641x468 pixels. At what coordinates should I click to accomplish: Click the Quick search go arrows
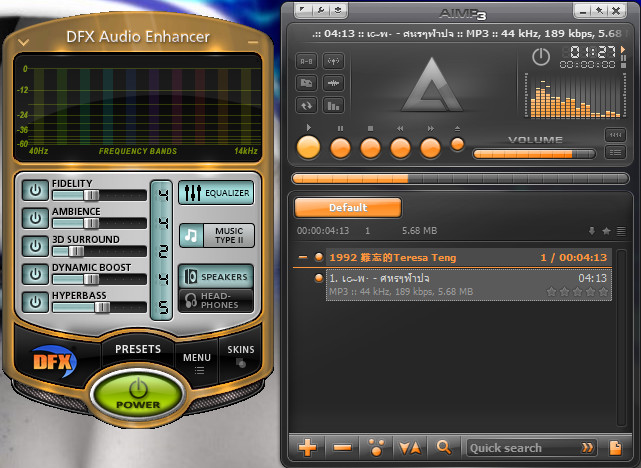[x=587, y=448]
